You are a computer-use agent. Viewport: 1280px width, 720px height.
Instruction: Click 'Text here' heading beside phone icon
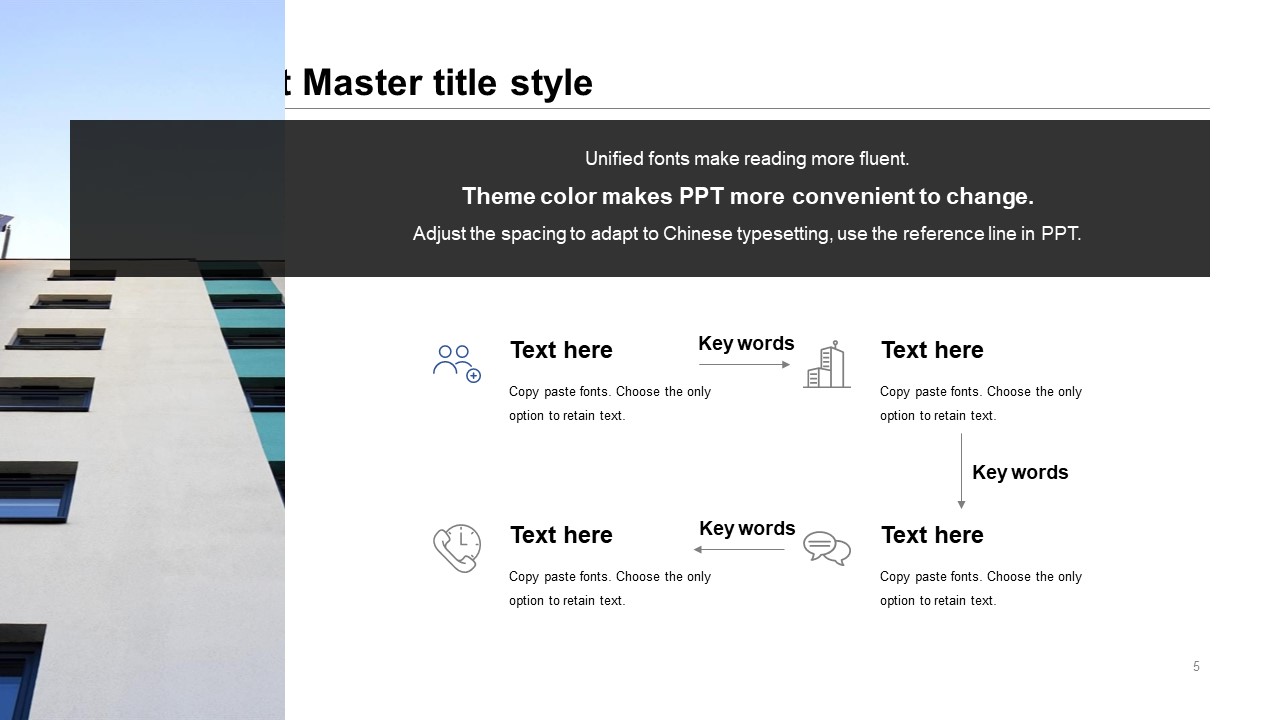pos(561,535)
